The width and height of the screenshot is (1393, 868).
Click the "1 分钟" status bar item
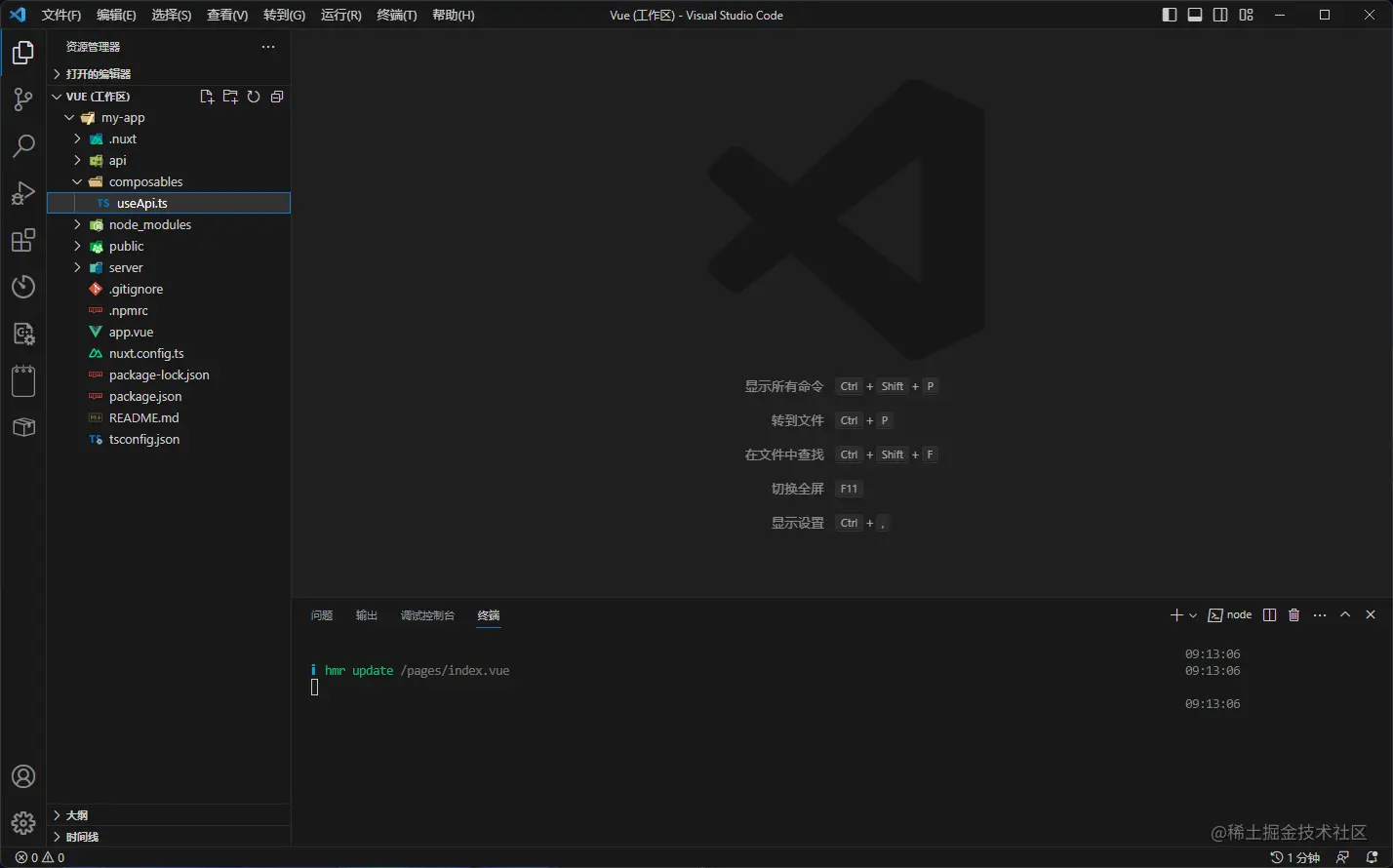[x=1295, y=858]
